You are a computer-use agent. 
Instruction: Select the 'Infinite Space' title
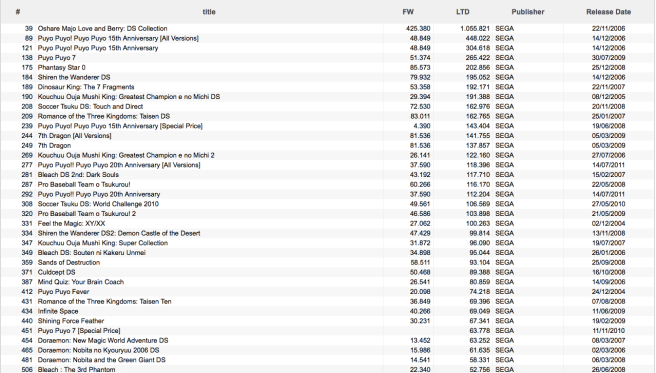pos(58,312)
